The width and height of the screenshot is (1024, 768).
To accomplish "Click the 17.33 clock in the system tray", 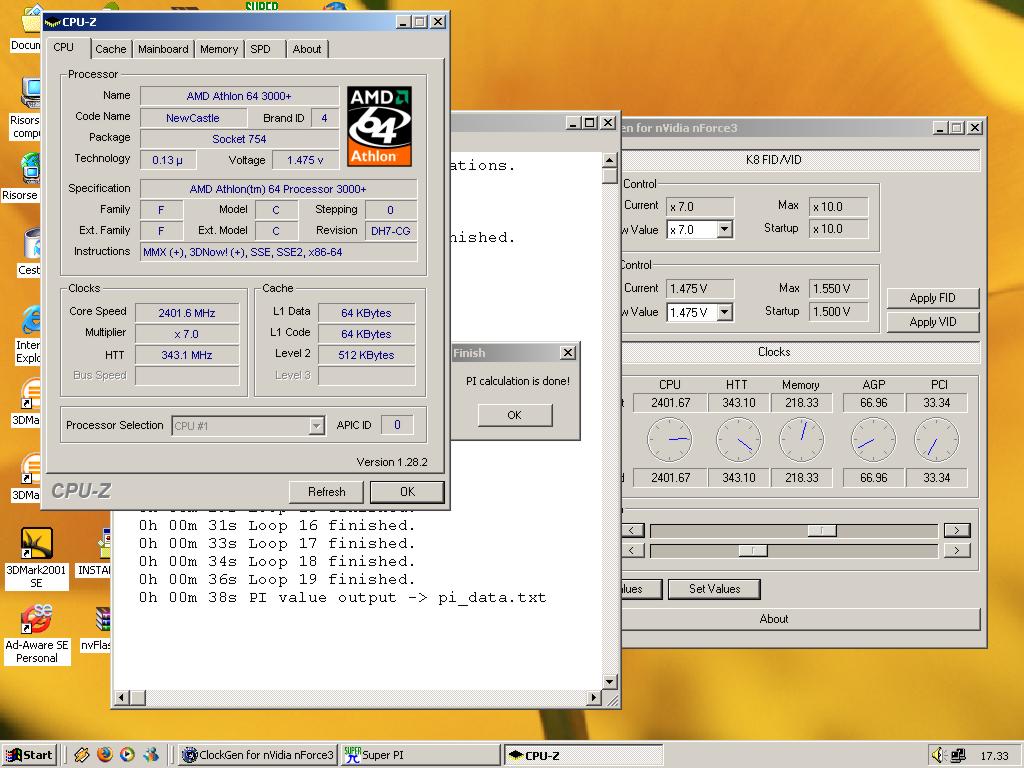I will click(x=994, y=756).
